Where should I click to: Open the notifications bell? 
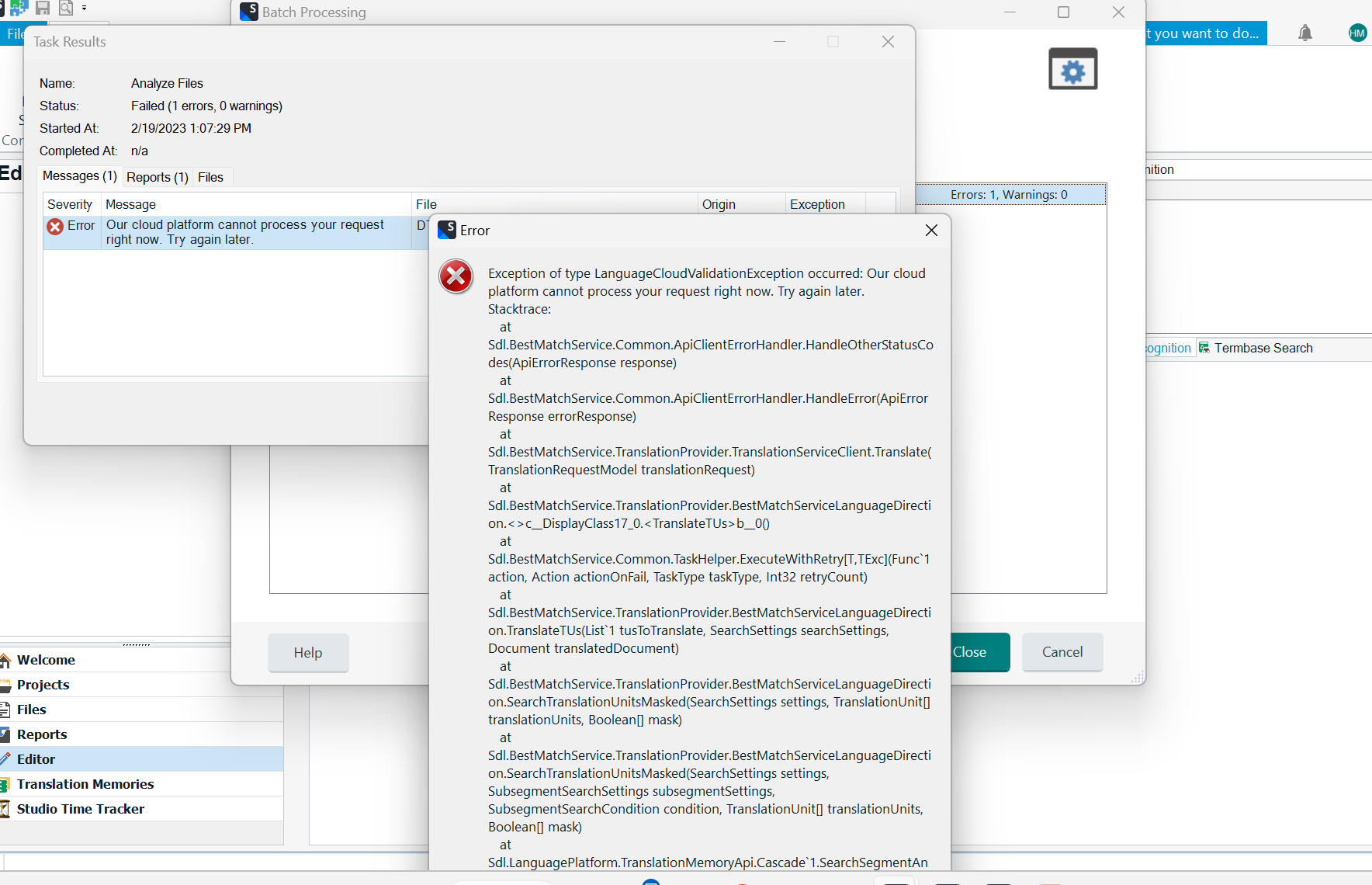pos(1305,33)
